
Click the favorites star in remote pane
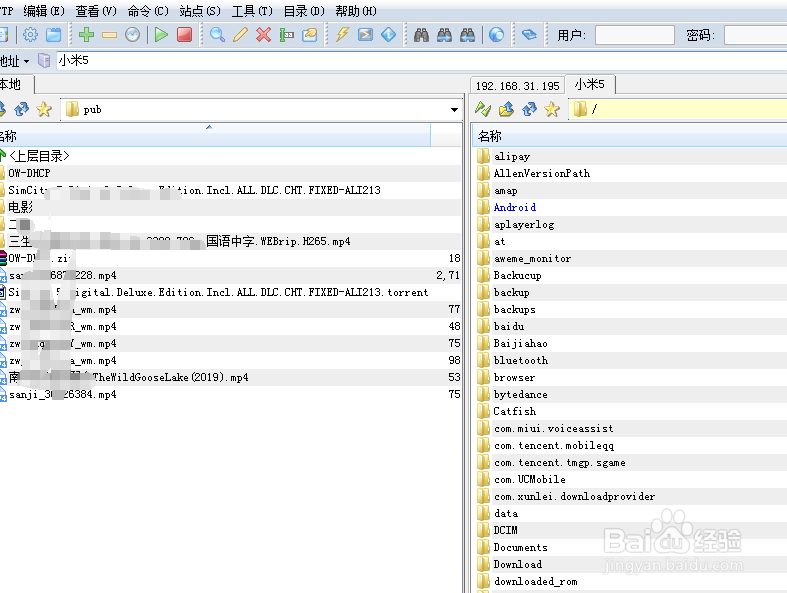tap(552, 109)
